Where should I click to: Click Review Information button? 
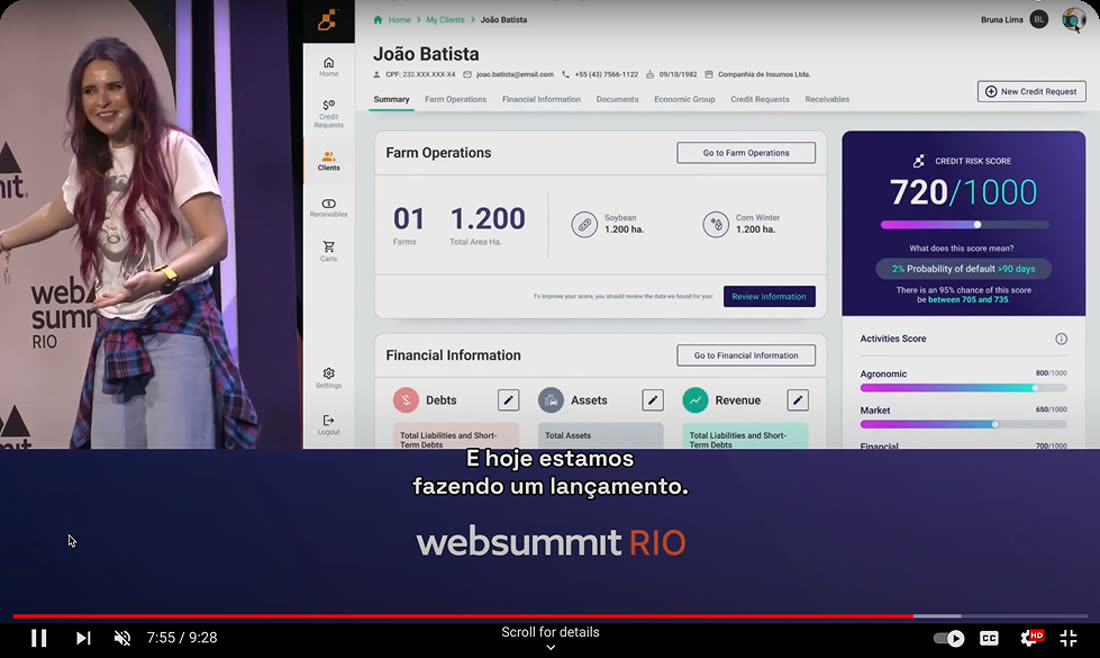(769, 297)
